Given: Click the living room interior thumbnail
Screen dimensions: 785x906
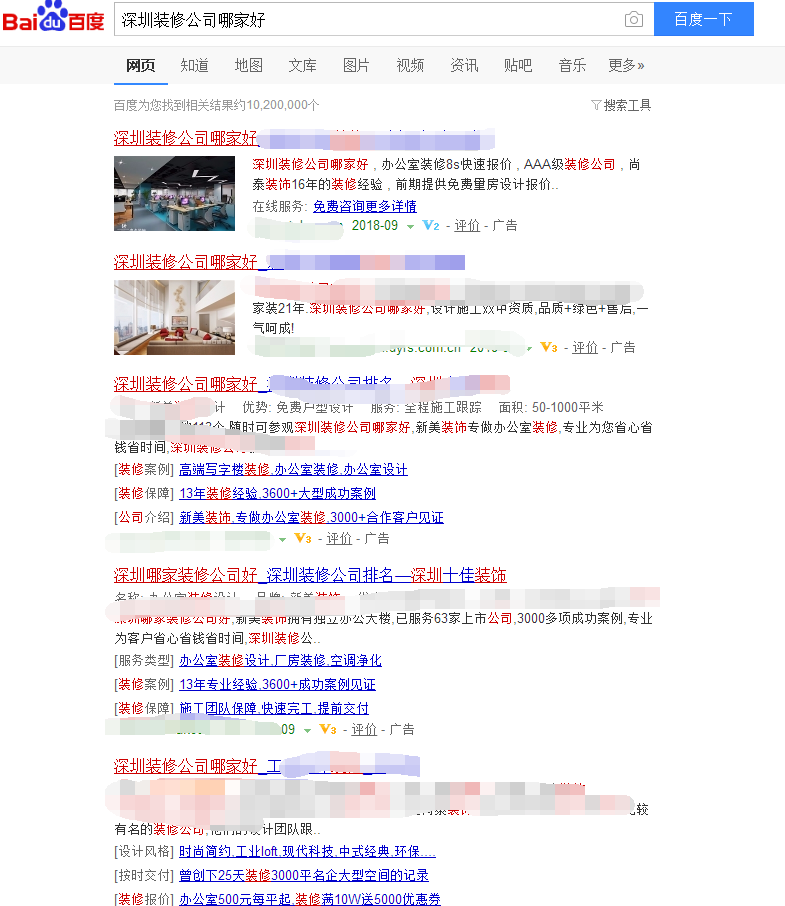Looking at the screenshot, I should pyautogui.click(x=174, y=317).
